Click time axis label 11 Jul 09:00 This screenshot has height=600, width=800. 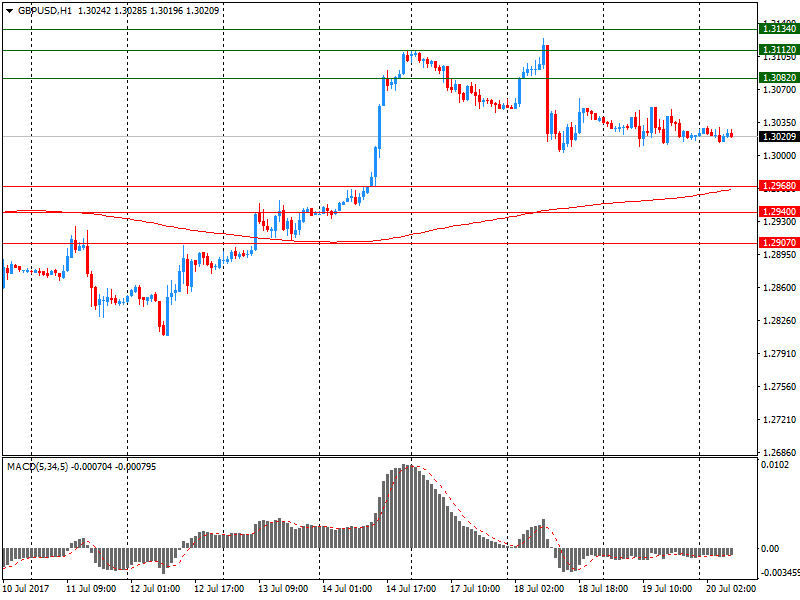91,589
